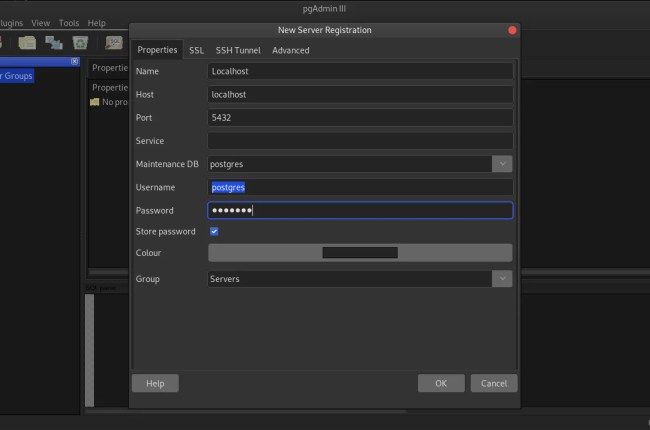Click the Properties toolbar icon in pgAdmin
The image size is (650, 430).
[27, 43]
